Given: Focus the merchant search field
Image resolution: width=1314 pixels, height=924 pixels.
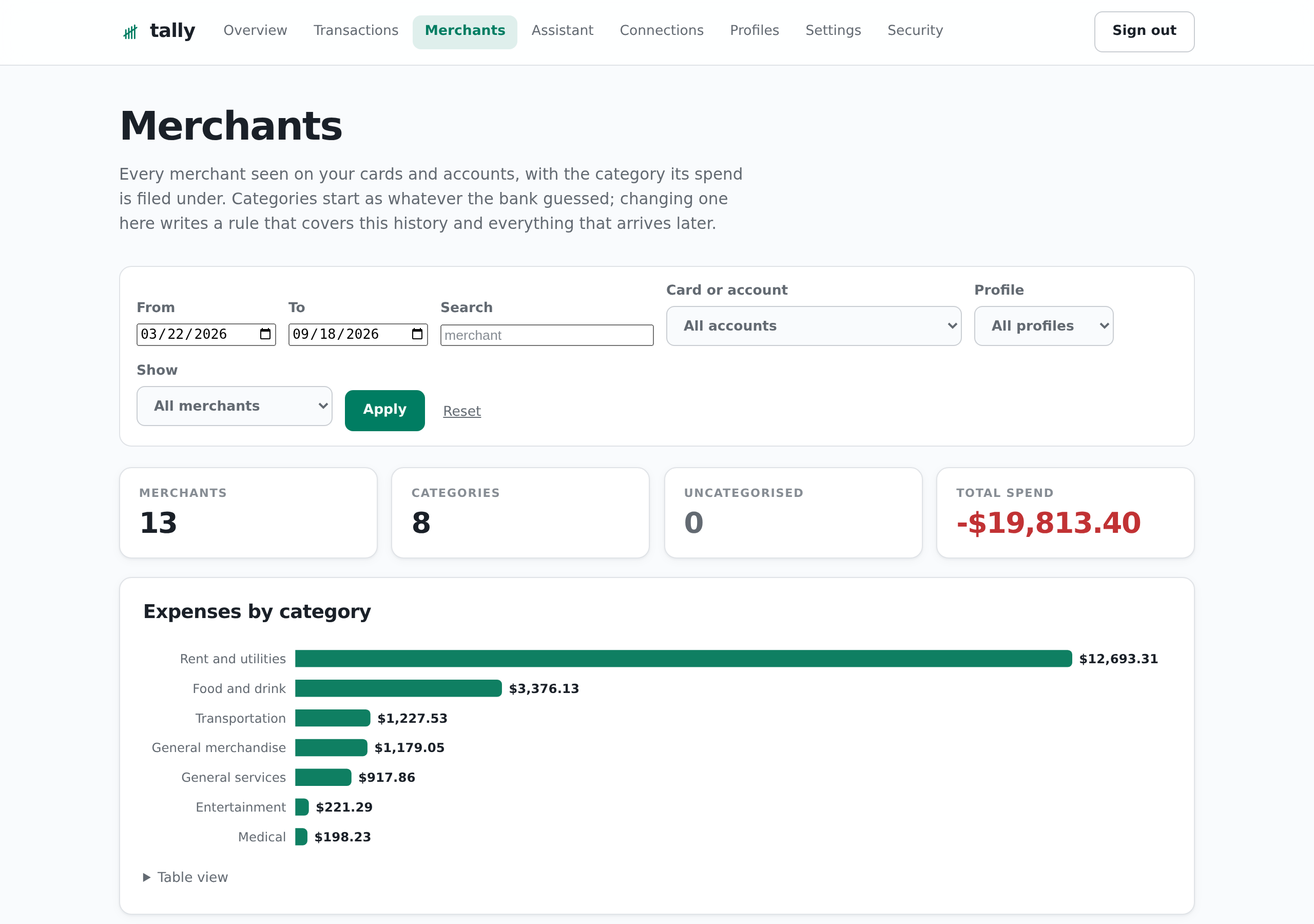Looking at the screenshot, I should point(547,335).
